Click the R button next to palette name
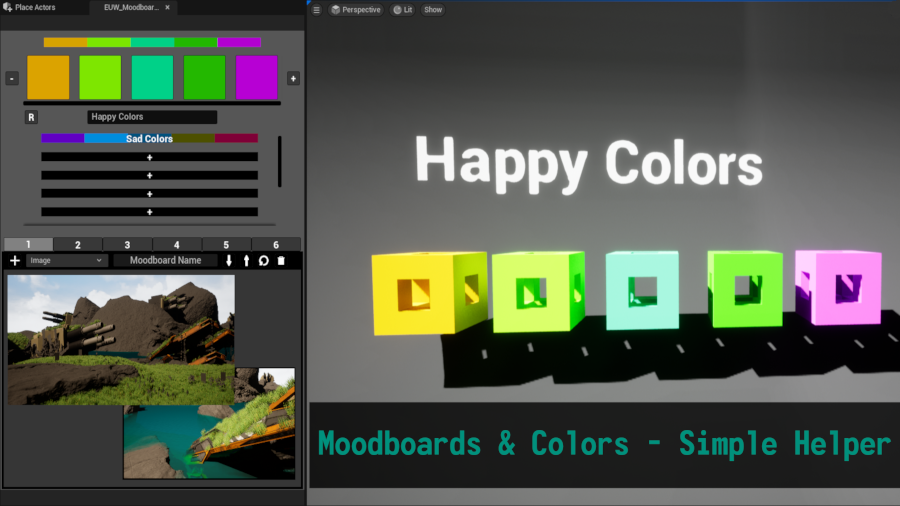The height and width of the screenshot is (506, 900). [x=31, y=117]
